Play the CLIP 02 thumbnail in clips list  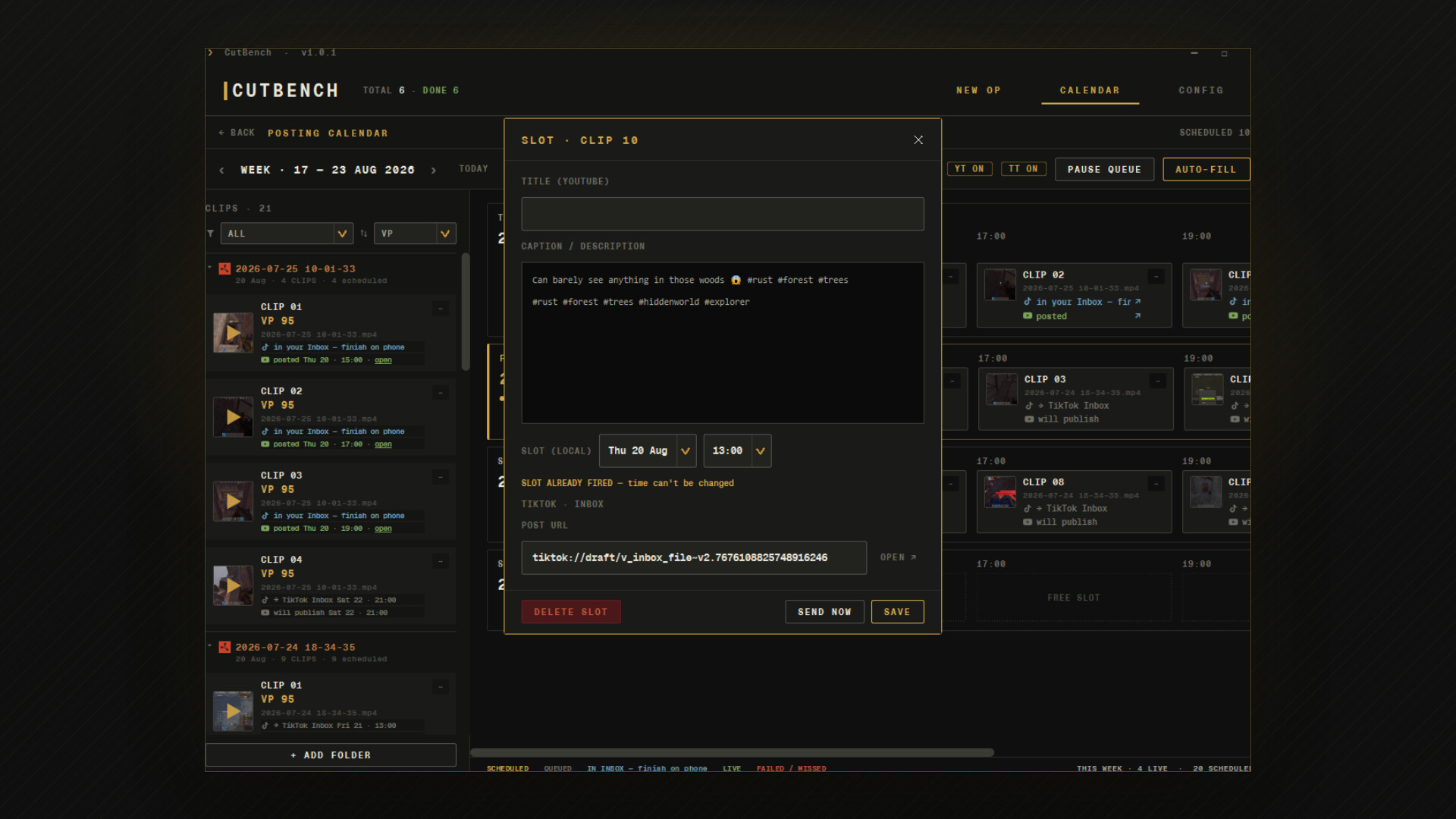[x=233, y=417]
